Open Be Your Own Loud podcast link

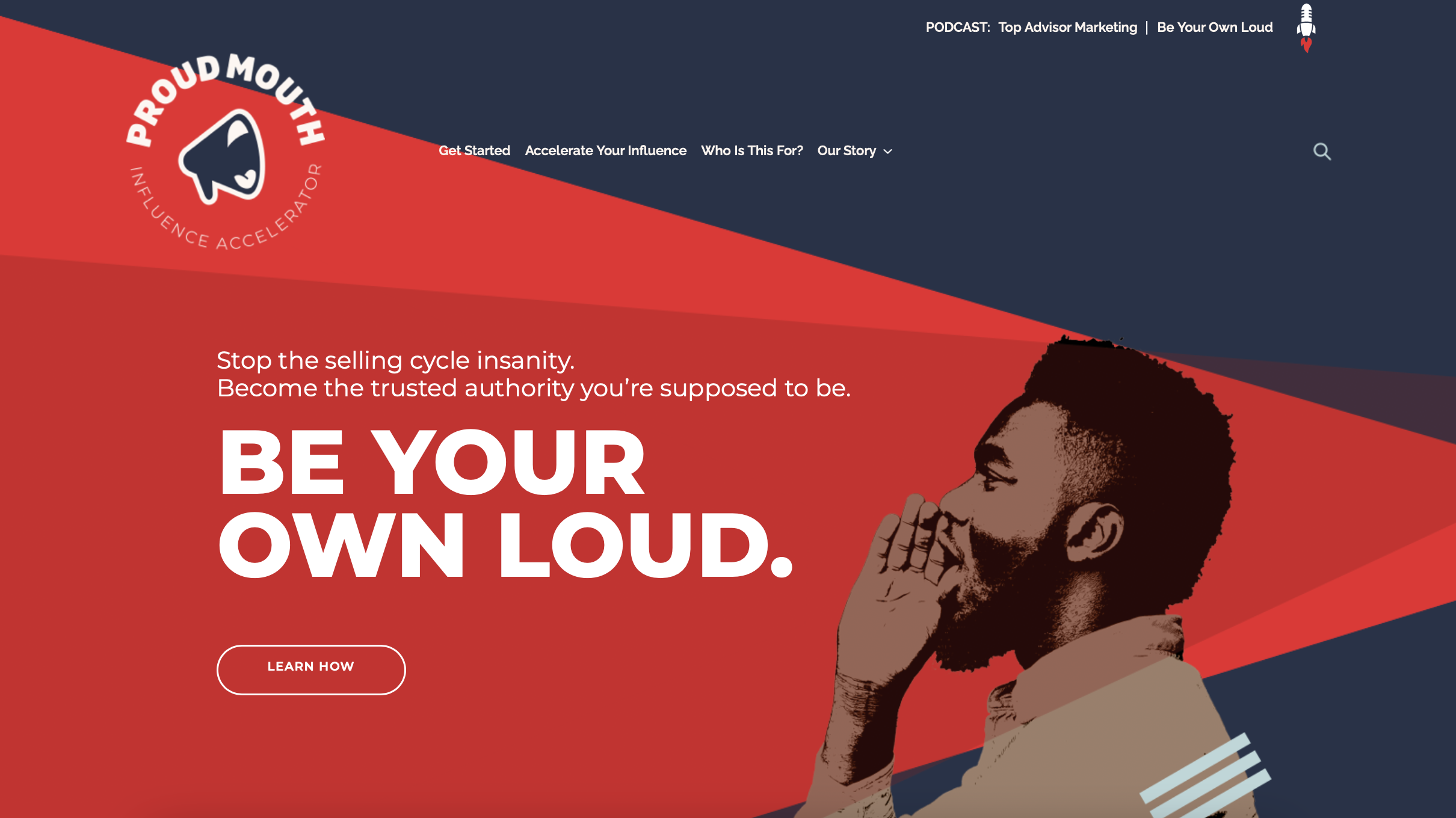tap(1215, 27)
